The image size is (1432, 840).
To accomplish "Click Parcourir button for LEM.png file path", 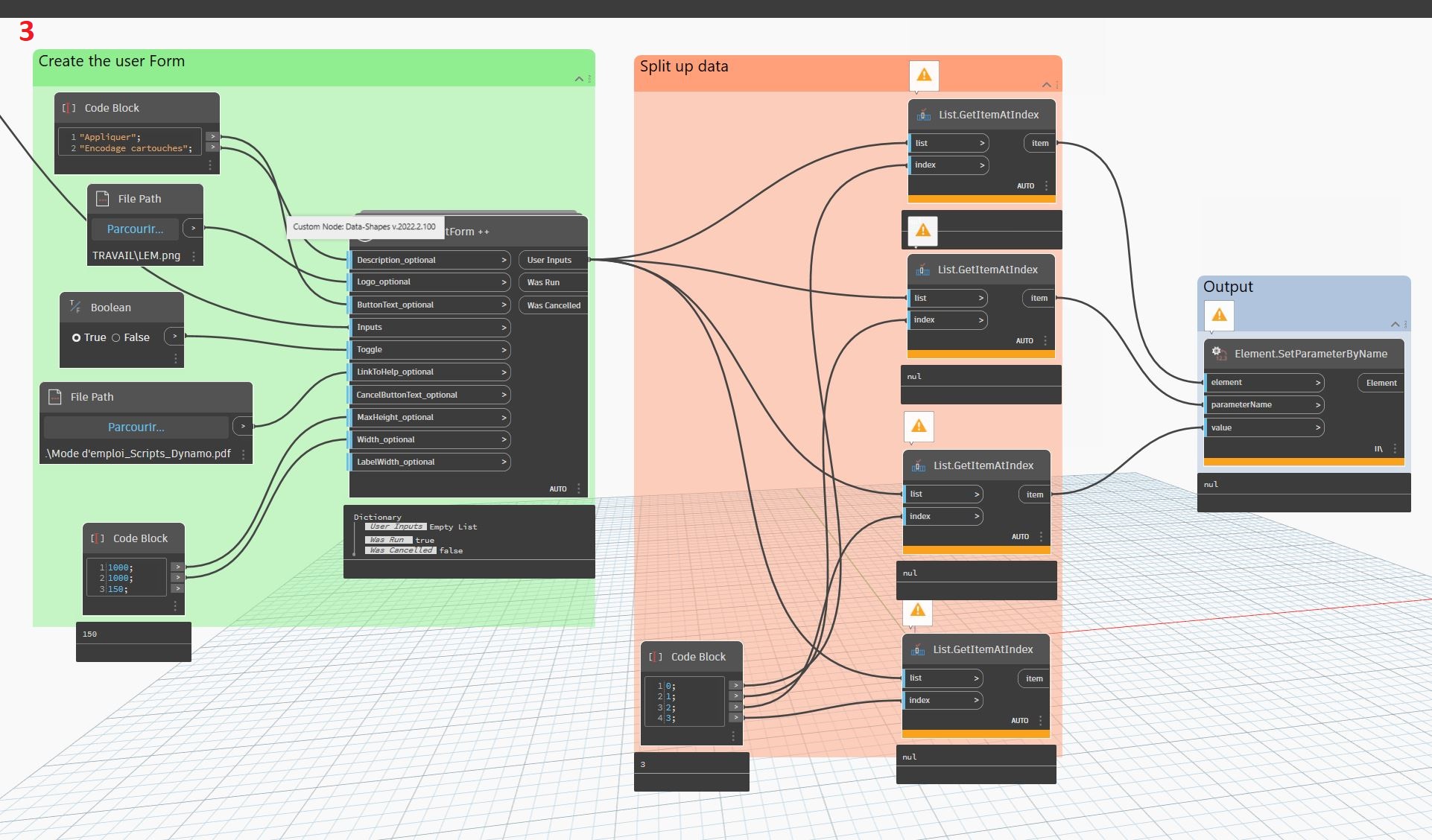I will pos(135,229).
